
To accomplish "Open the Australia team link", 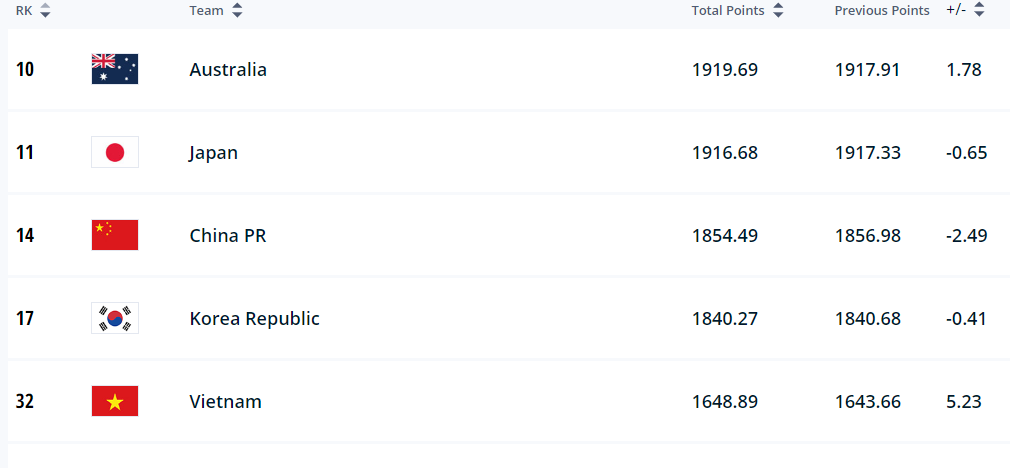I will coord(228,70).
